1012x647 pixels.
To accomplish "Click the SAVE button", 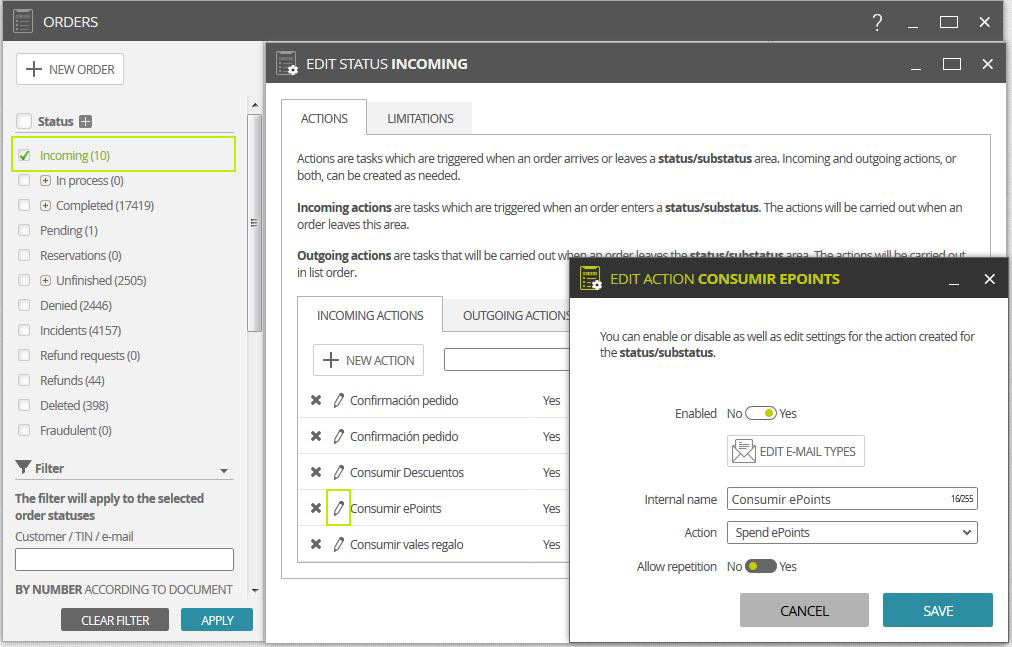I will click(x=938, y=610).
